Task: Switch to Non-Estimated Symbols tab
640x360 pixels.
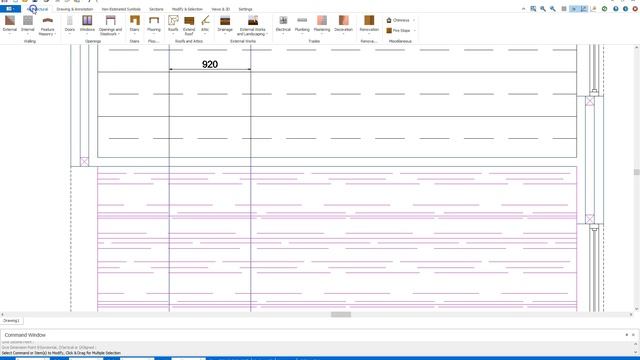Action: point(121,9)
